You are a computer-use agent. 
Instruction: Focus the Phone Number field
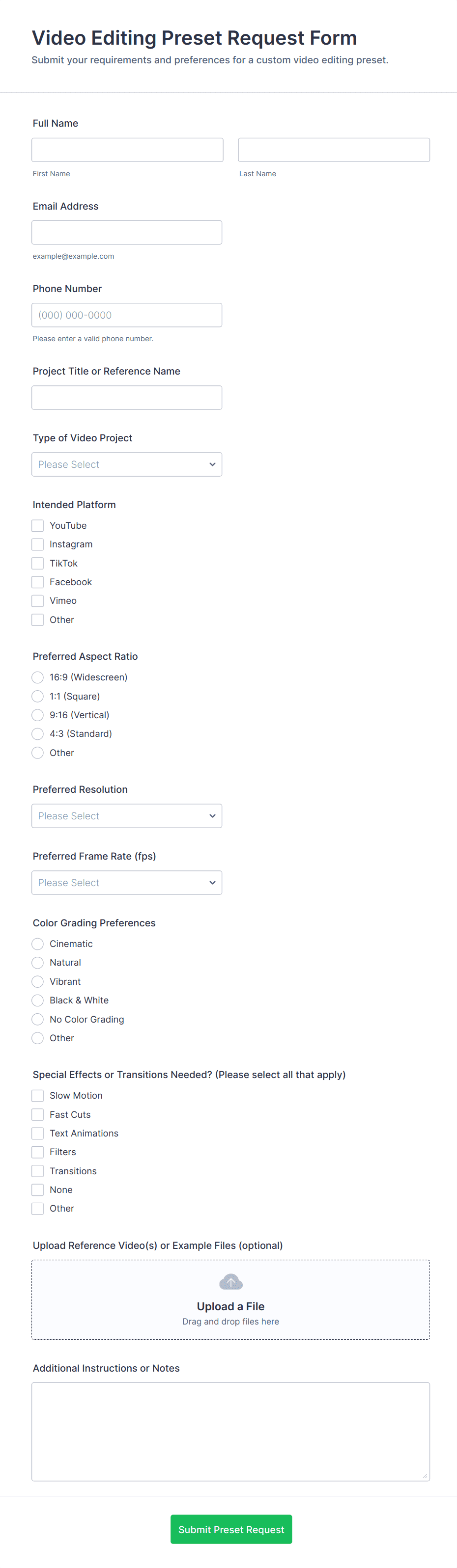pos(127,315)
